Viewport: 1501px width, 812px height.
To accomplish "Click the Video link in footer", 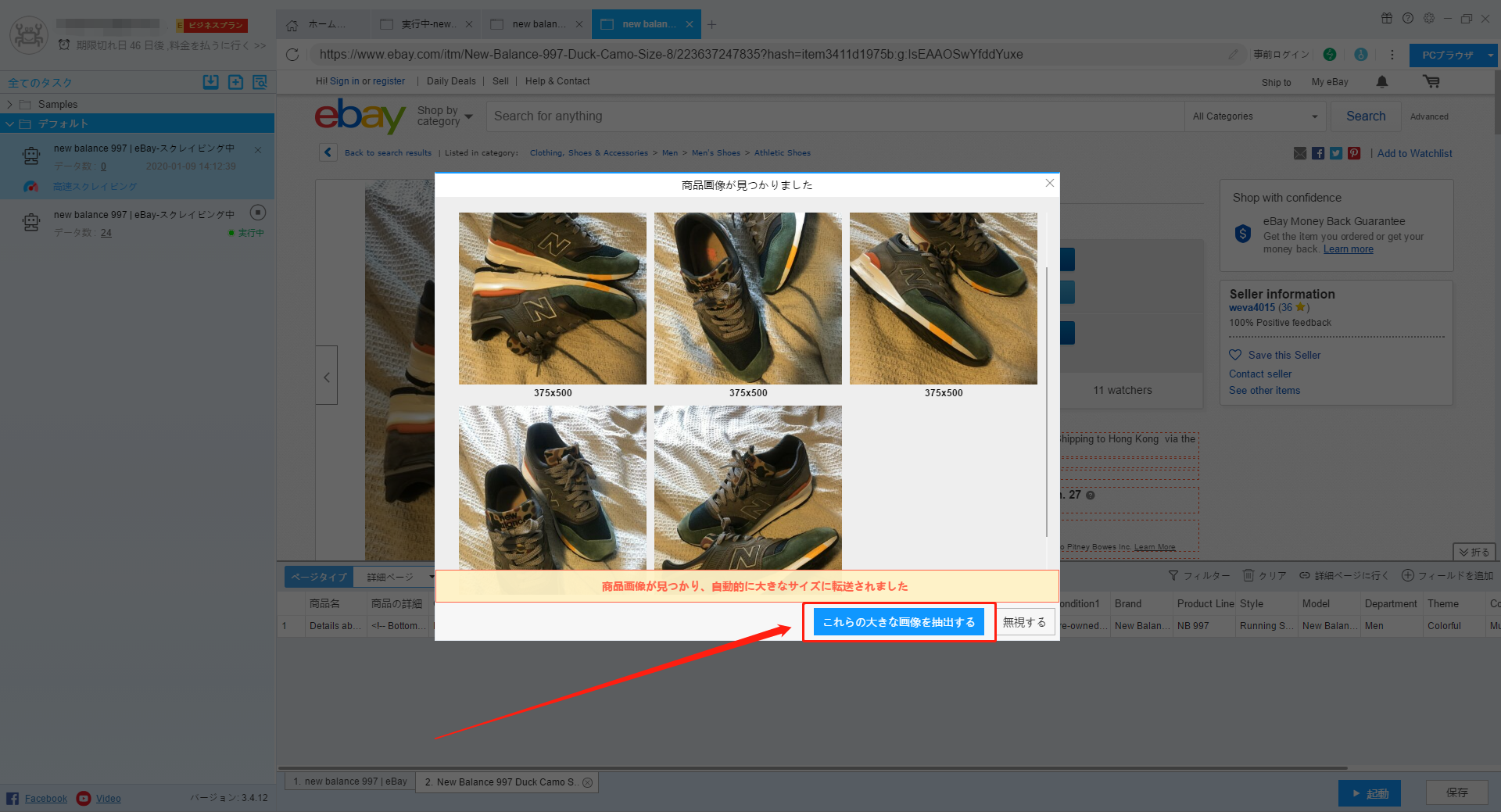I will [x=108, y=798].
